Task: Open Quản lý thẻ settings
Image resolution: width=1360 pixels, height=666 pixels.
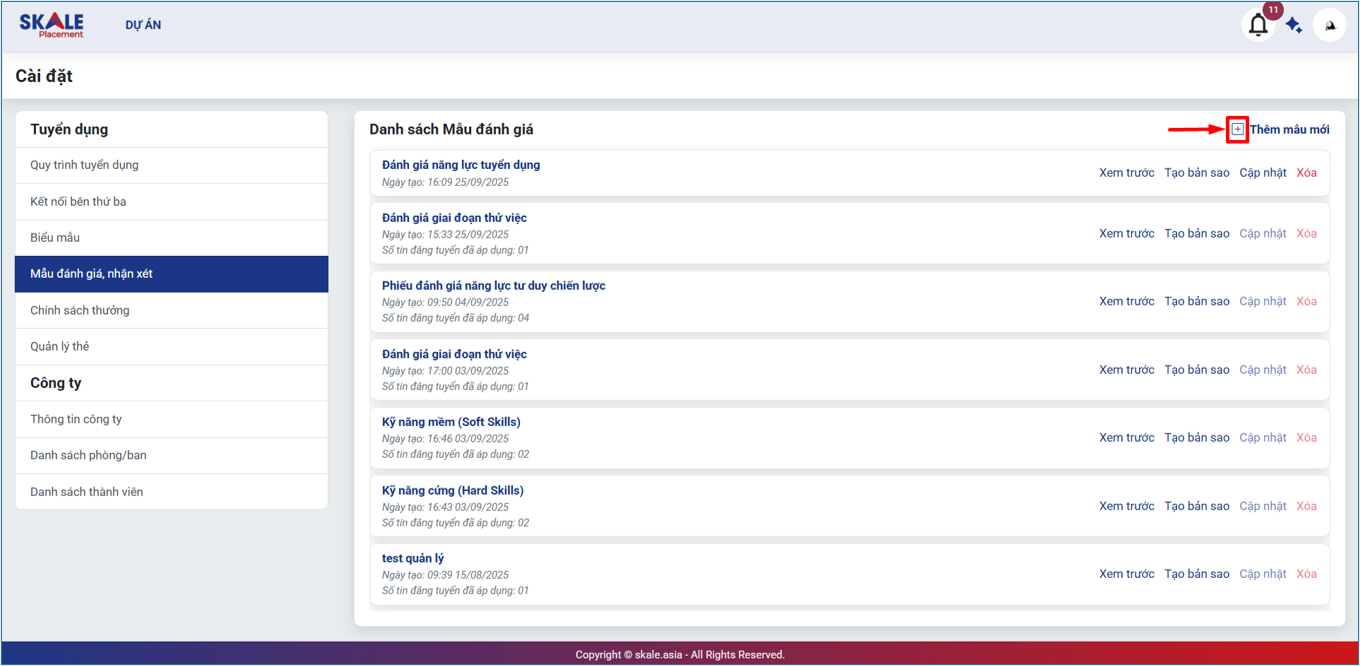Action: click(60, 347)
